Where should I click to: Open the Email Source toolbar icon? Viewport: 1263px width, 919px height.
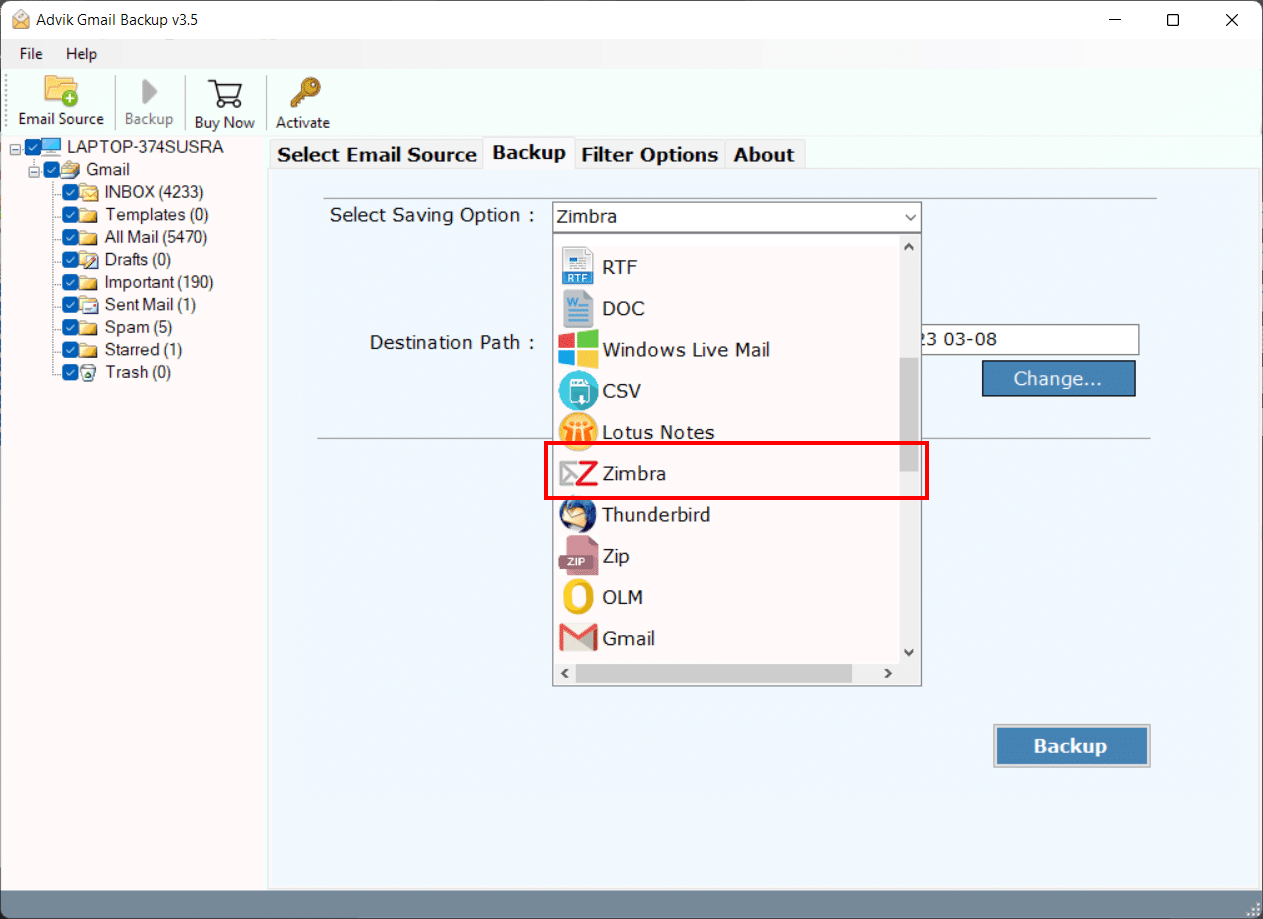[61, 92]
